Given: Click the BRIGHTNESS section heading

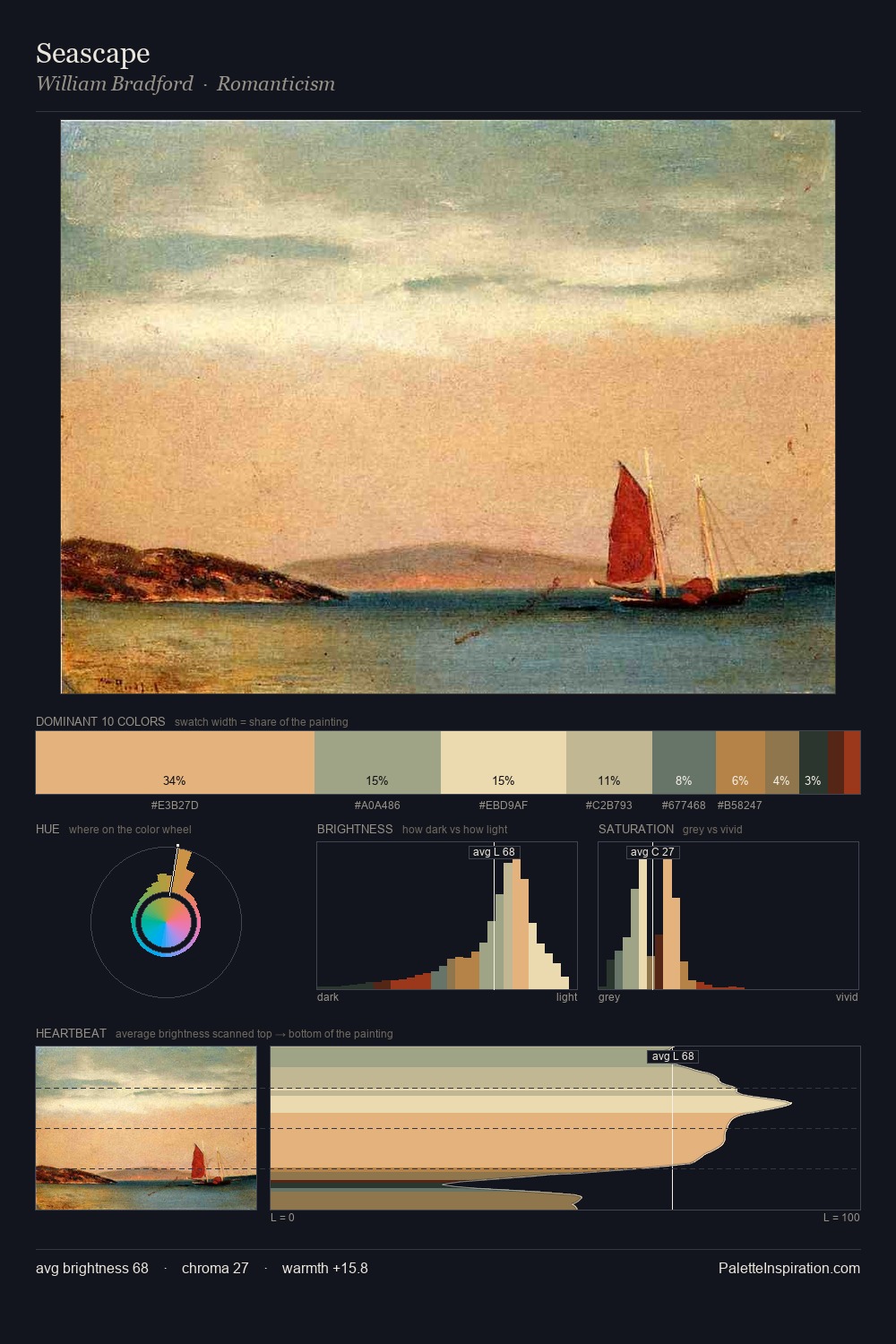Looking at the screenshot, I should 355,829.
